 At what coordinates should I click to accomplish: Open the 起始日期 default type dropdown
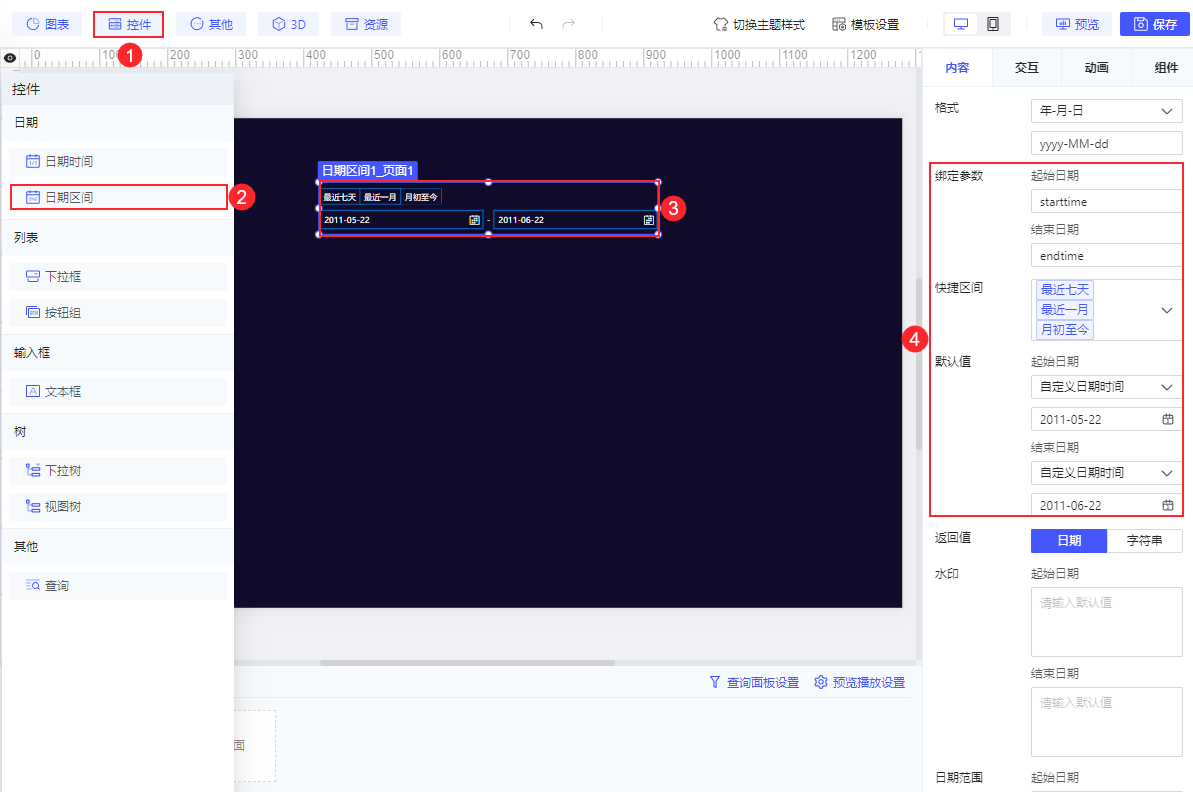(1106, 387)
